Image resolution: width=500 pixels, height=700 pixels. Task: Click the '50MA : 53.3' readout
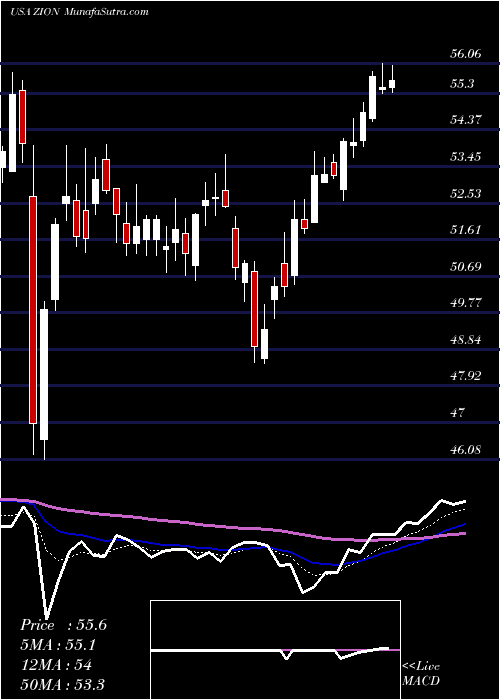(62, 684)
